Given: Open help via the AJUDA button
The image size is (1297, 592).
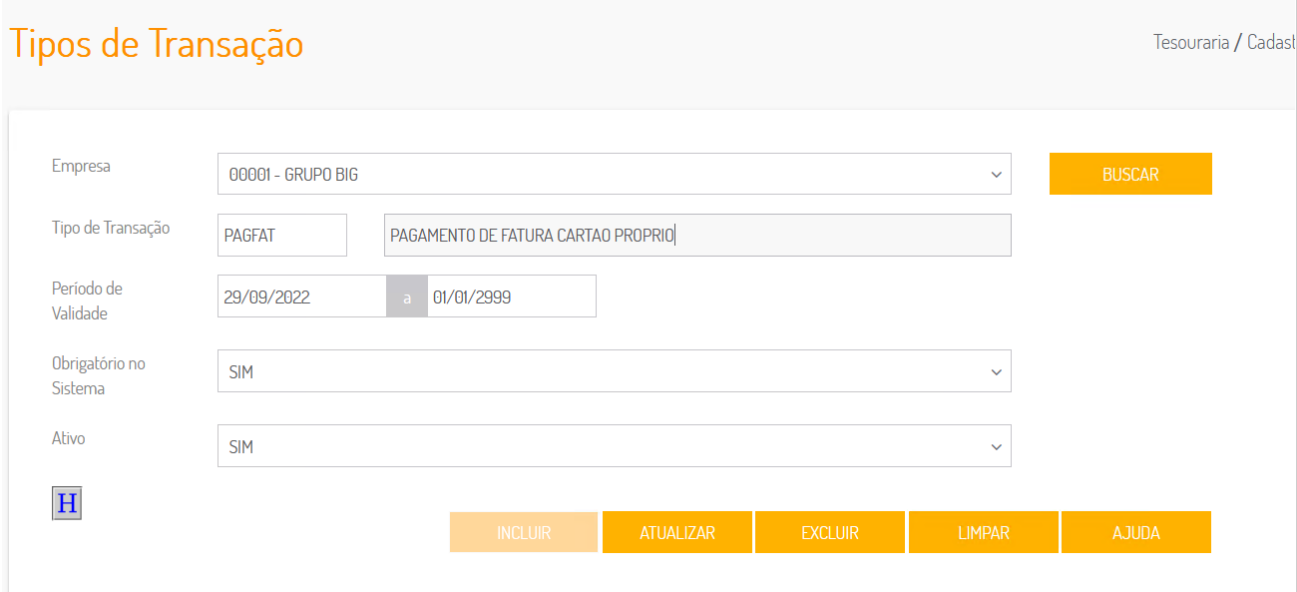Looking at the screenshot, I should [1136, 532].
